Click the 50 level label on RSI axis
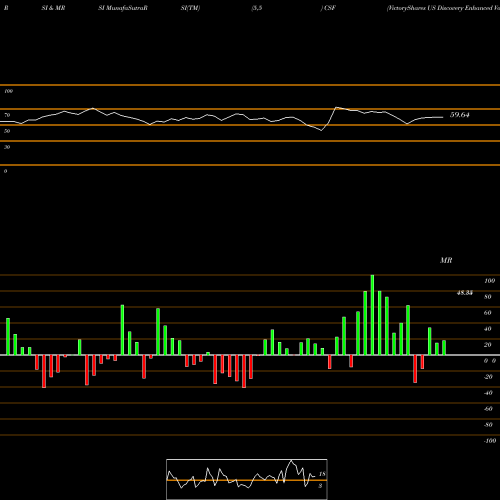 tap(7, 131)
